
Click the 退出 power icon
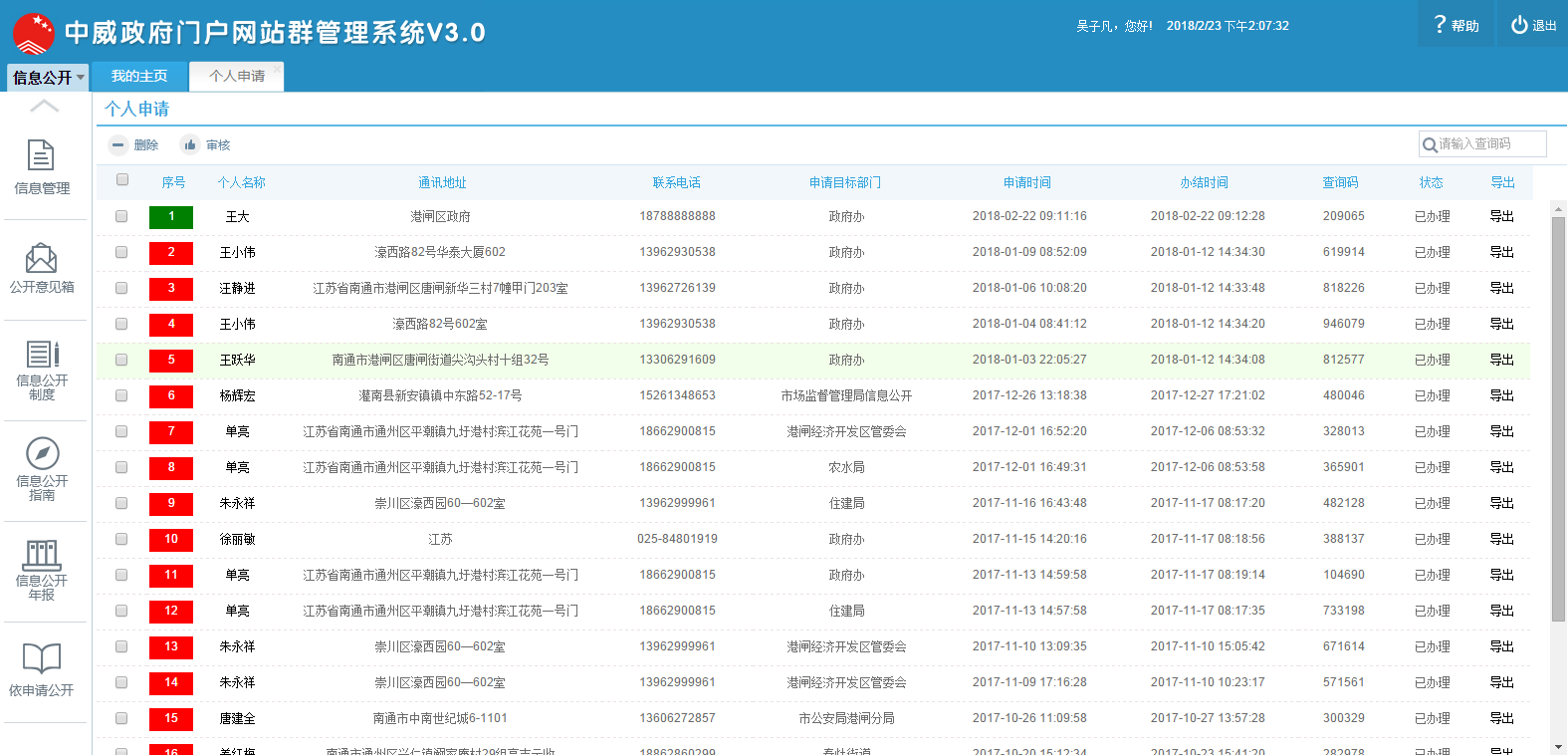(1519, 25)
